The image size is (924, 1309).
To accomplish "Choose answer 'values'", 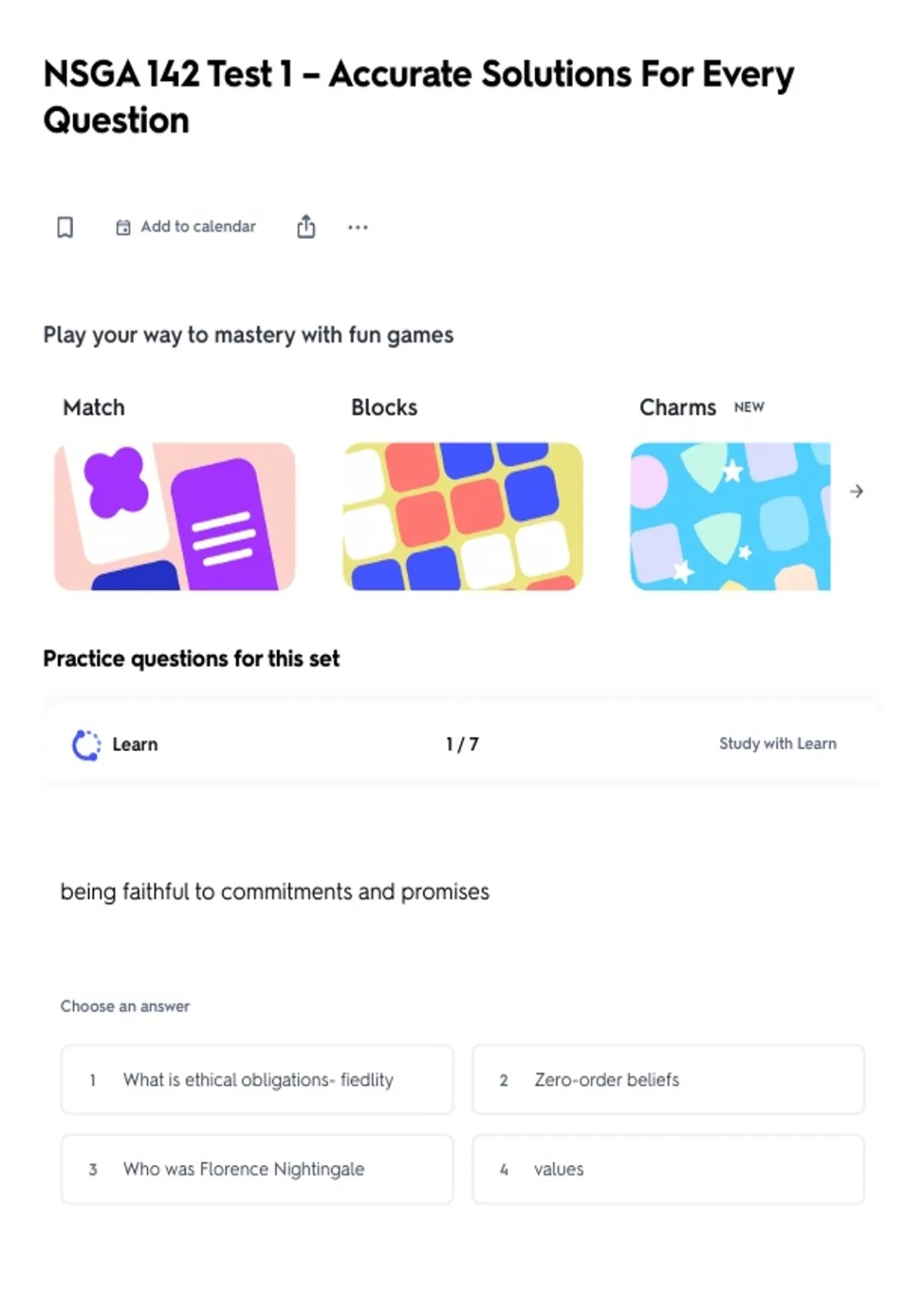I will tap(668, 1169).
